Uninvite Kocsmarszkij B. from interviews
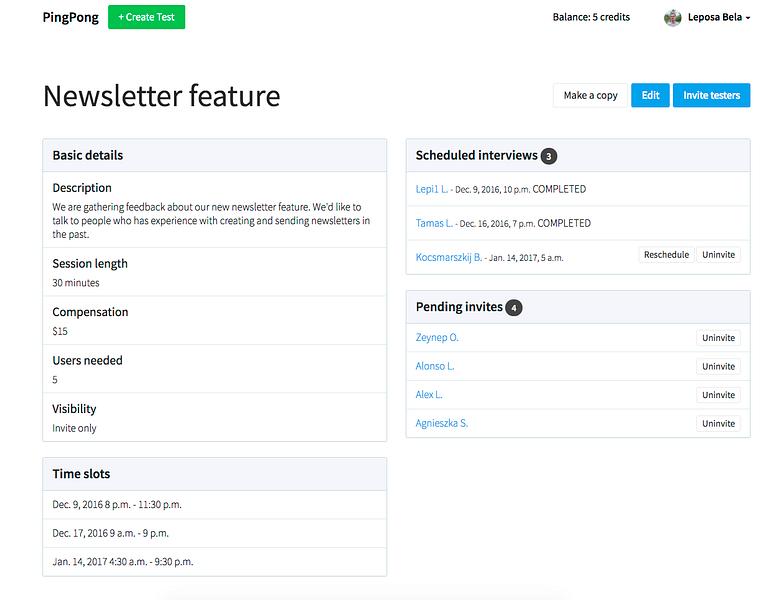Image resolution: width=783 pixels, height=600 pixels. coord(719,255)
